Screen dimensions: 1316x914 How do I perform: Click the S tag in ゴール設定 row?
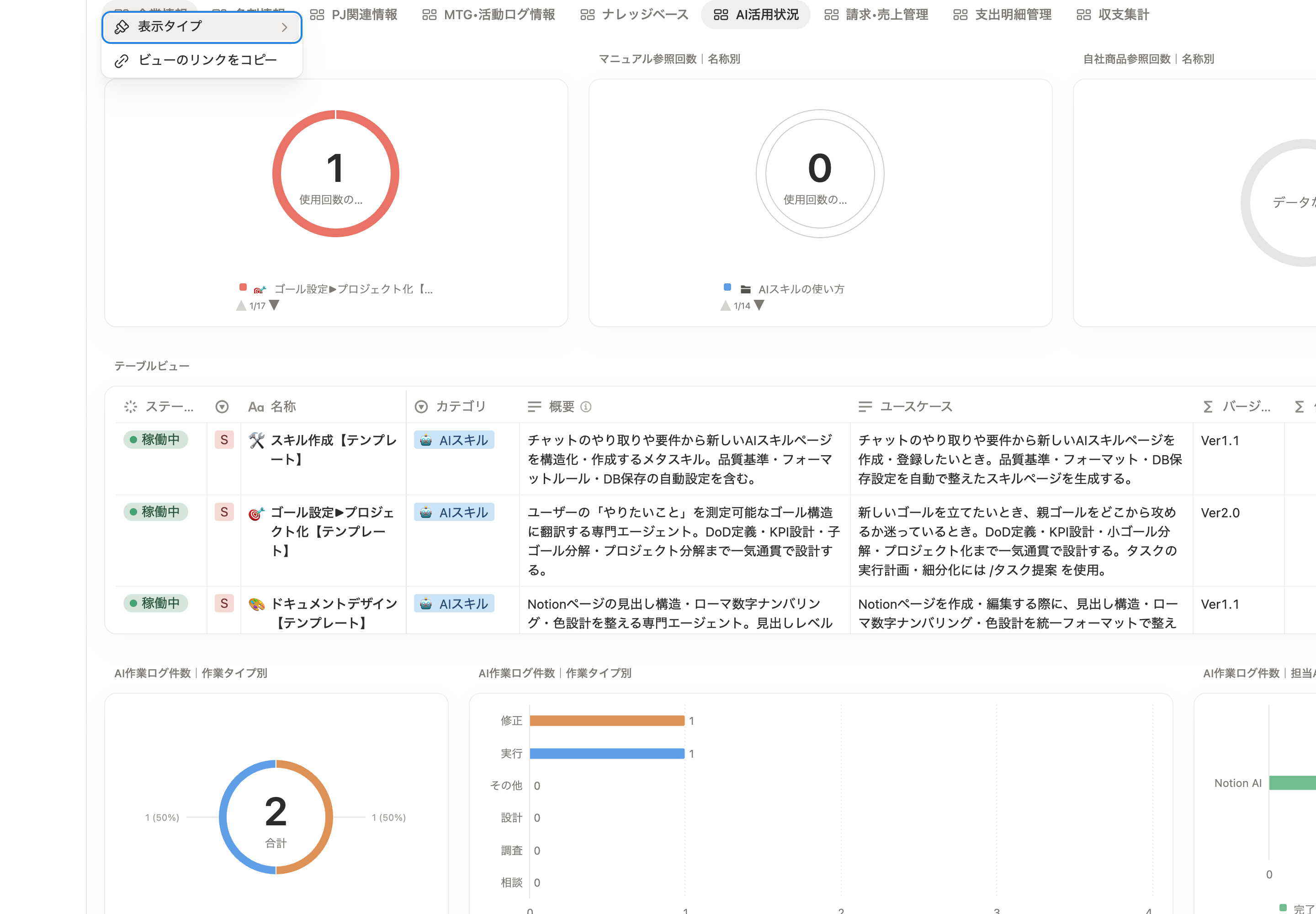click(224, 512)
